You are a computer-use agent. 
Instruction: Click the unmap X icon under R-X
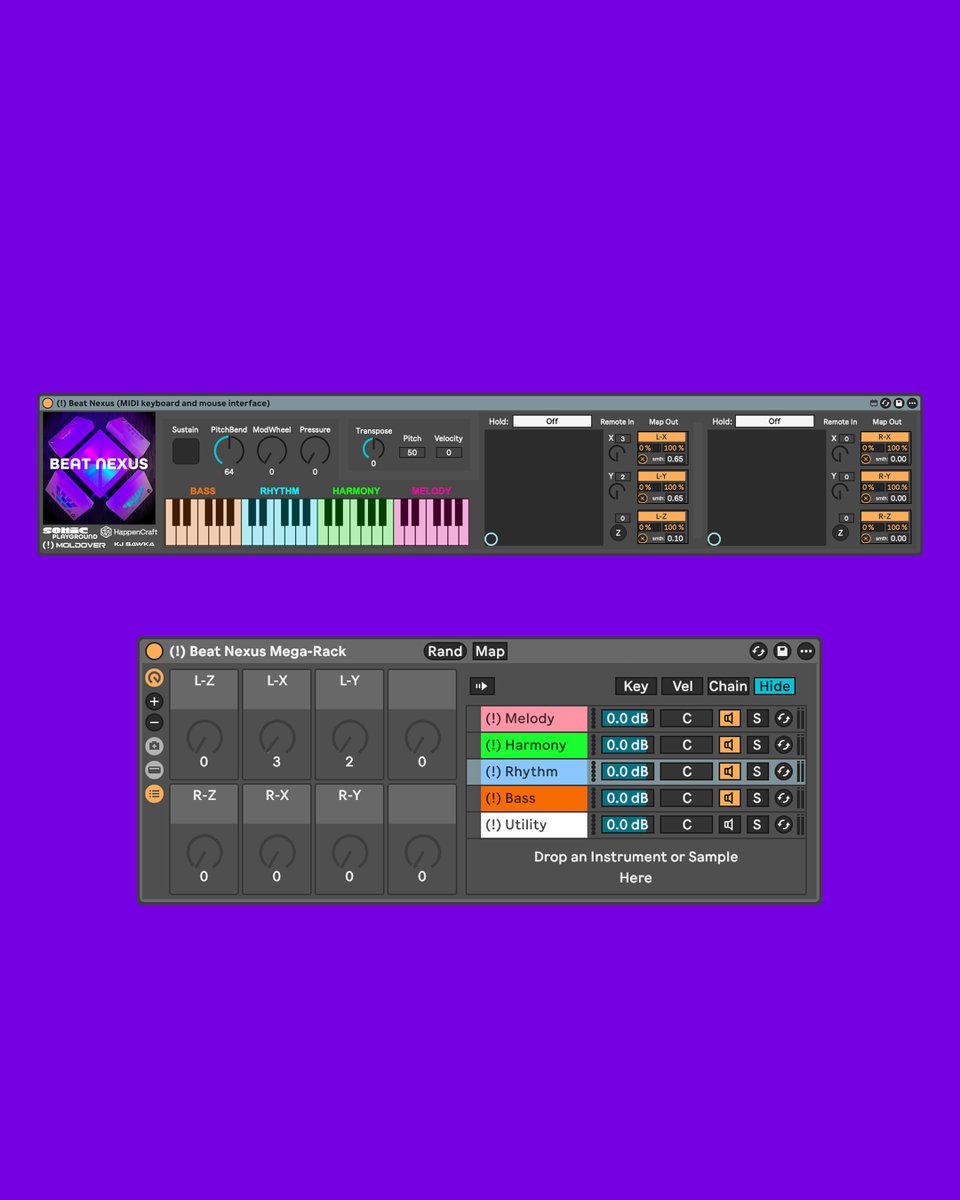tap(866, 459)
